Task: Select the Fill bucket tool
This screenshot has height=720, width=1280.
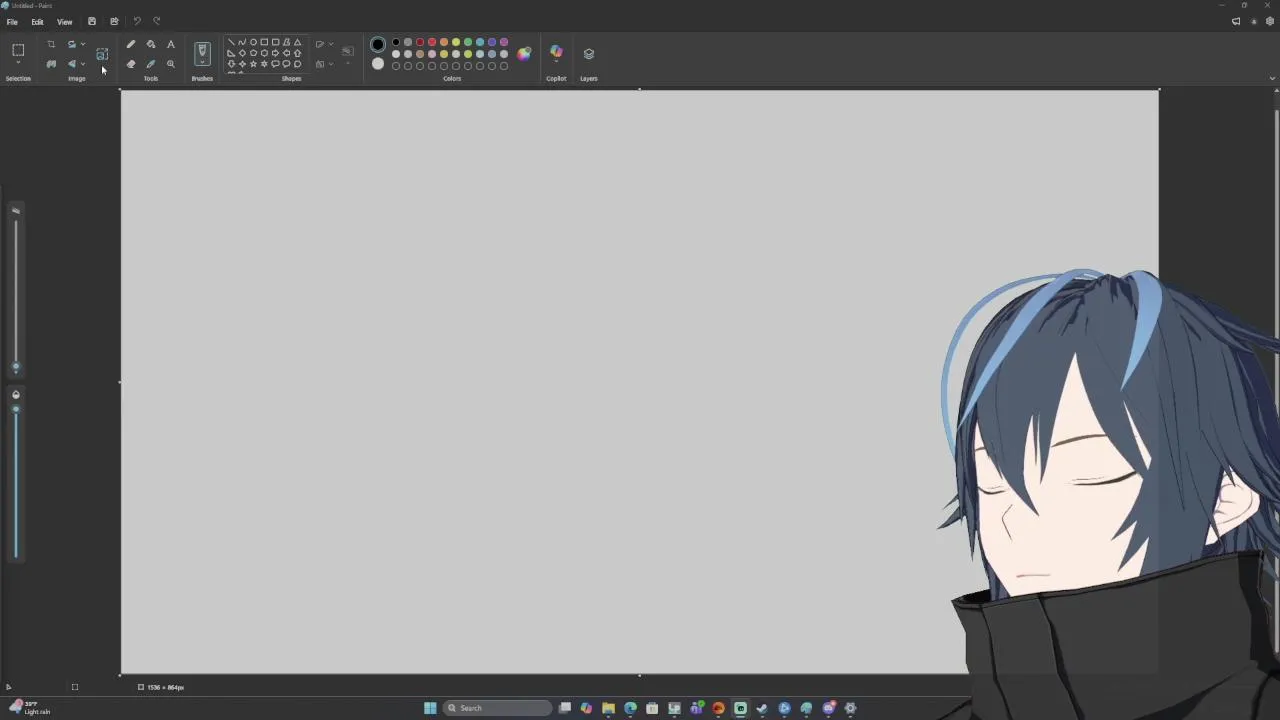Action: pos(151,44)
